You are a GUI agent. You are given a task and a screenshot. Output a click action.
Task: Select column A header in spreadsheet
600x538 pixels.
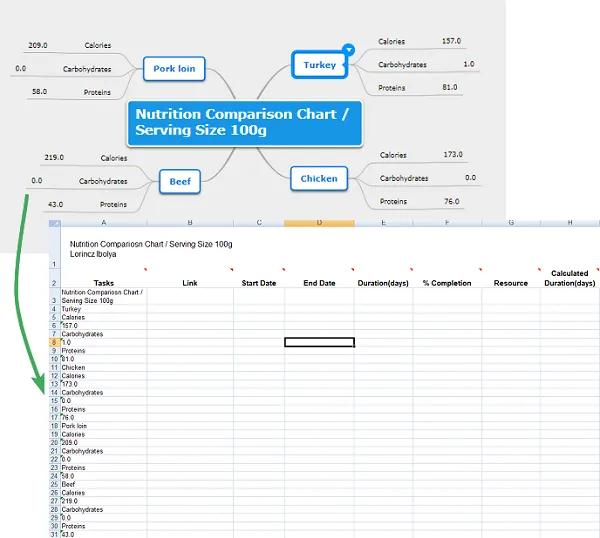coord(104,223)
